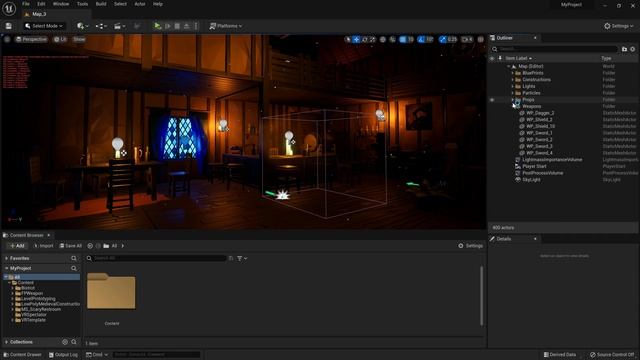Select Player Start in the Outliner
The width and height of the screenshot is (640, 360).
[534, 167]
